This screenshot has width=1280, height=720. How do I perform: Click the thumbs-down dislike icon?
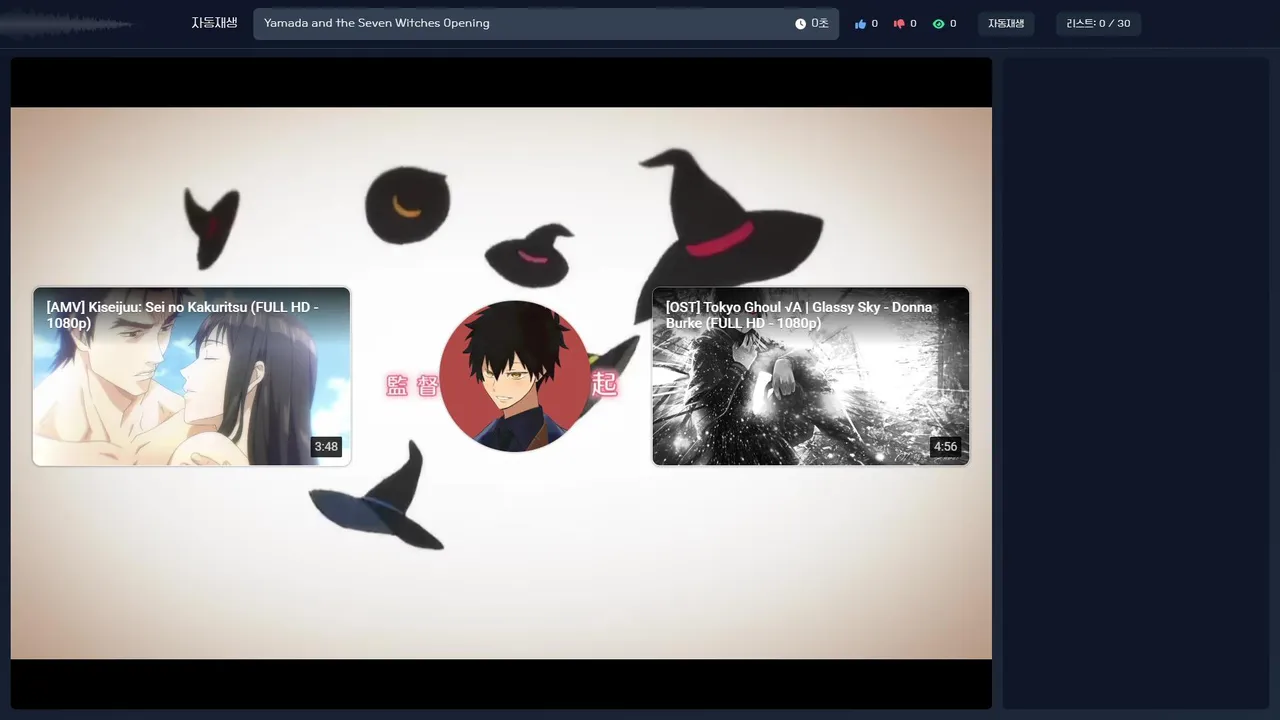[x=899, y=24]
